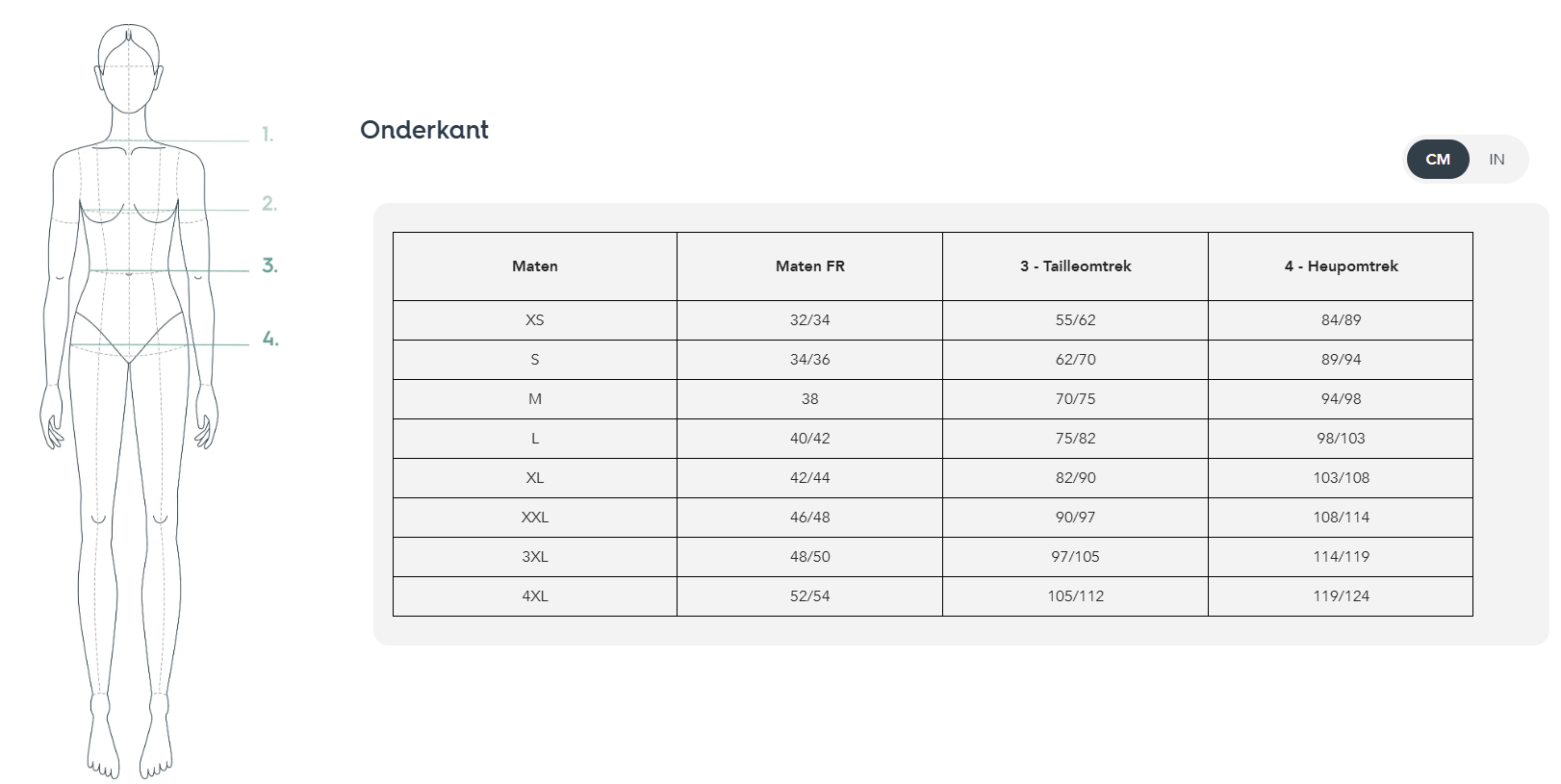Screen dimensions: 1561x784
Task: Click waist marker 3 on body diagram
Action: [x=270, y=266]
